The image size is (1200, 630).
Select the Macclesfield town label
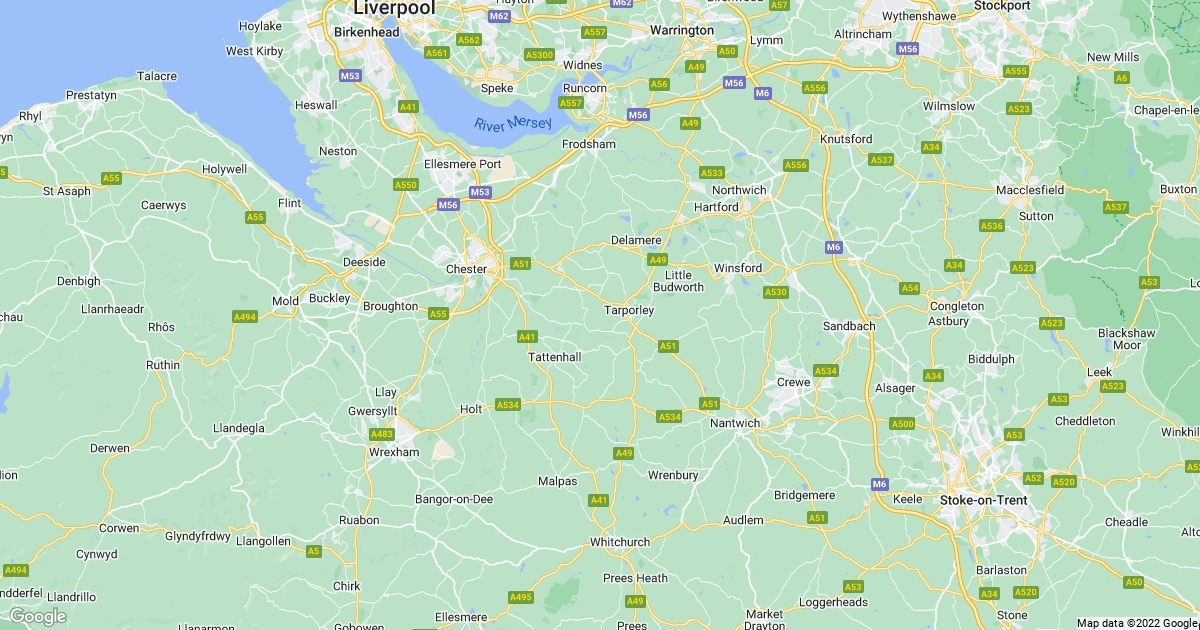click(x=1030, y=190)
